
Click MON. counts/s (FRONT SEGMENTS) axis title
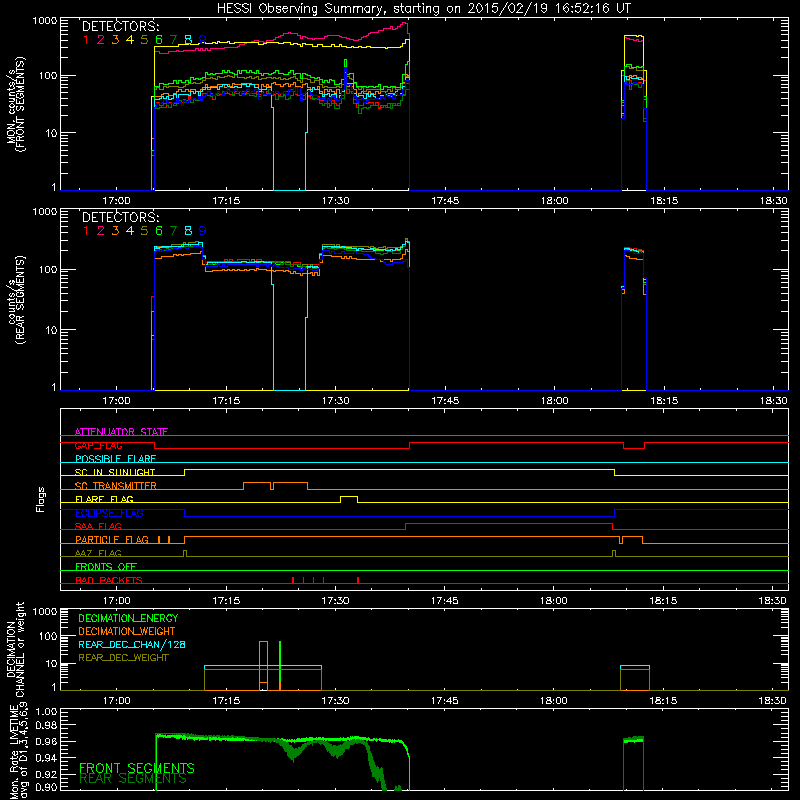coord(16,104)
